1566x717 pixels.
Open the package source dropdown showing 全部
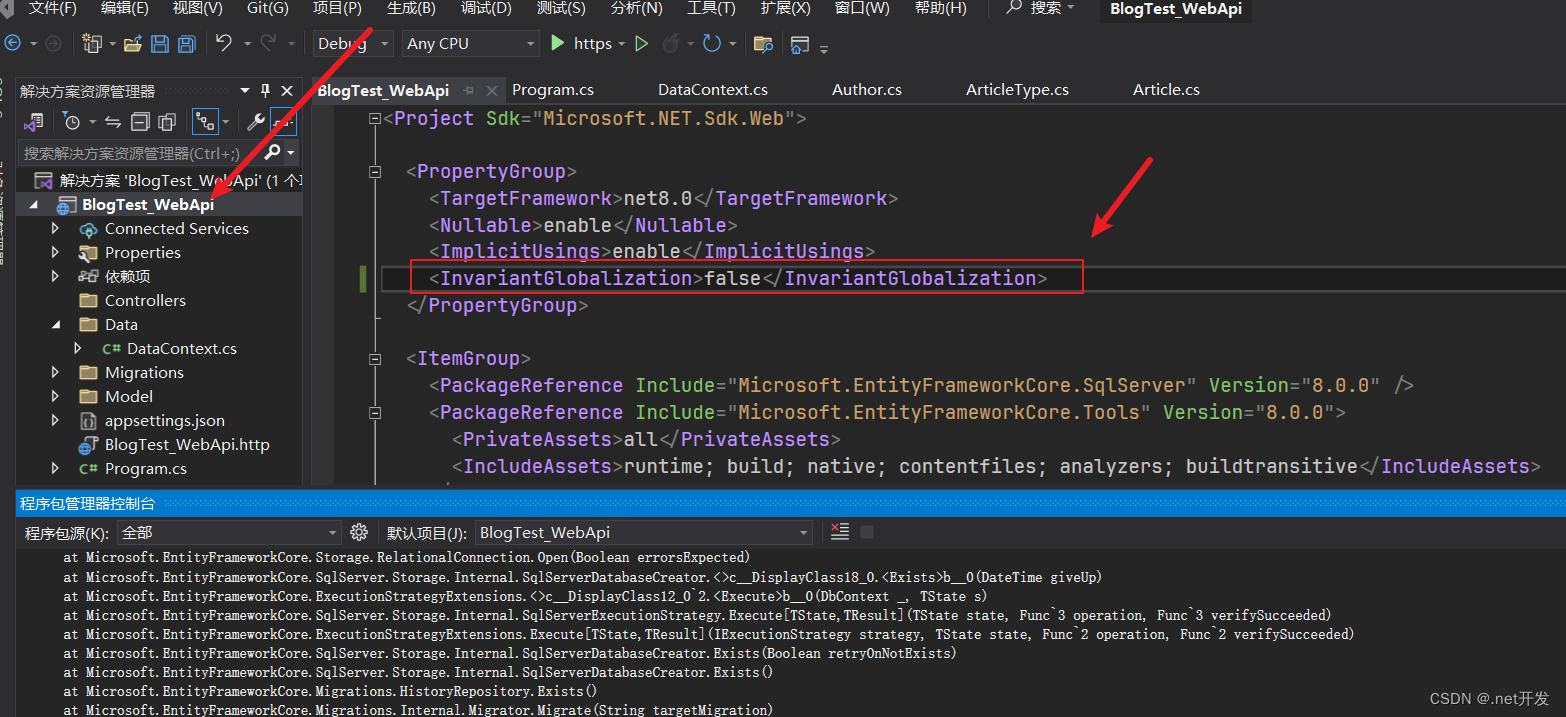tap(230, 533)
